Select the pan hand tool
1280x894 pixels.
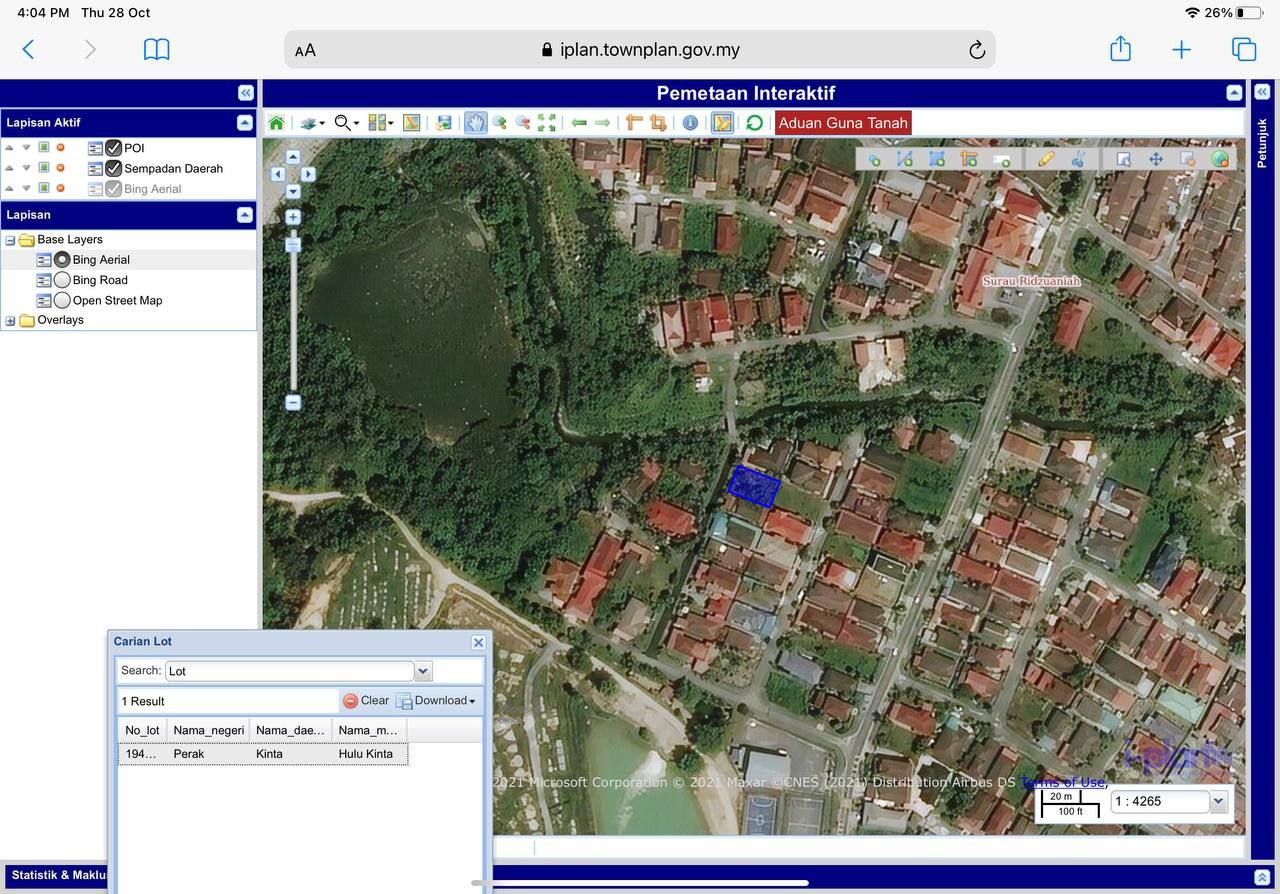point(475,123)
